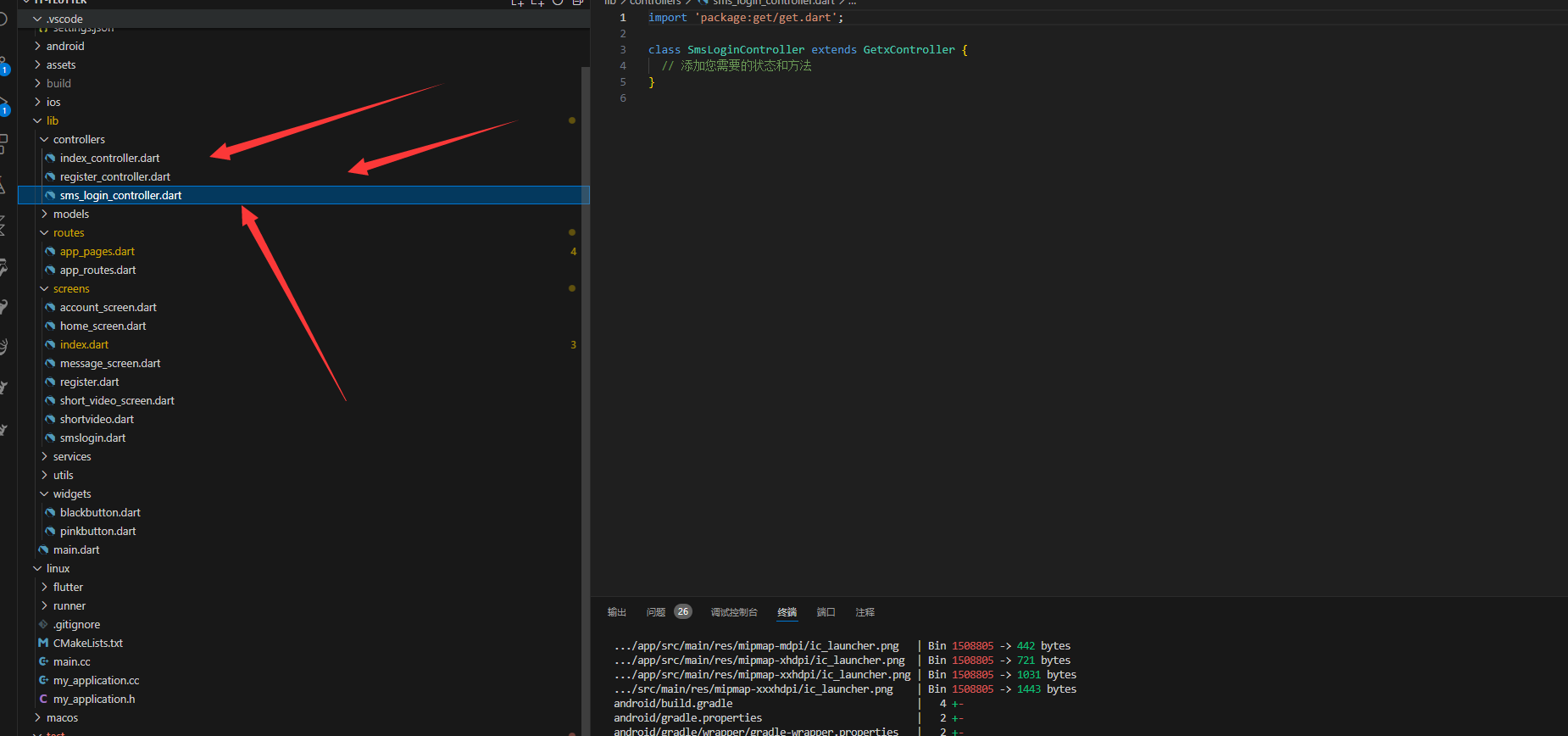The height and width of the screenshot is (736, 1568).
Task: Open the 问题 panel tab
Action: point(656,612)
